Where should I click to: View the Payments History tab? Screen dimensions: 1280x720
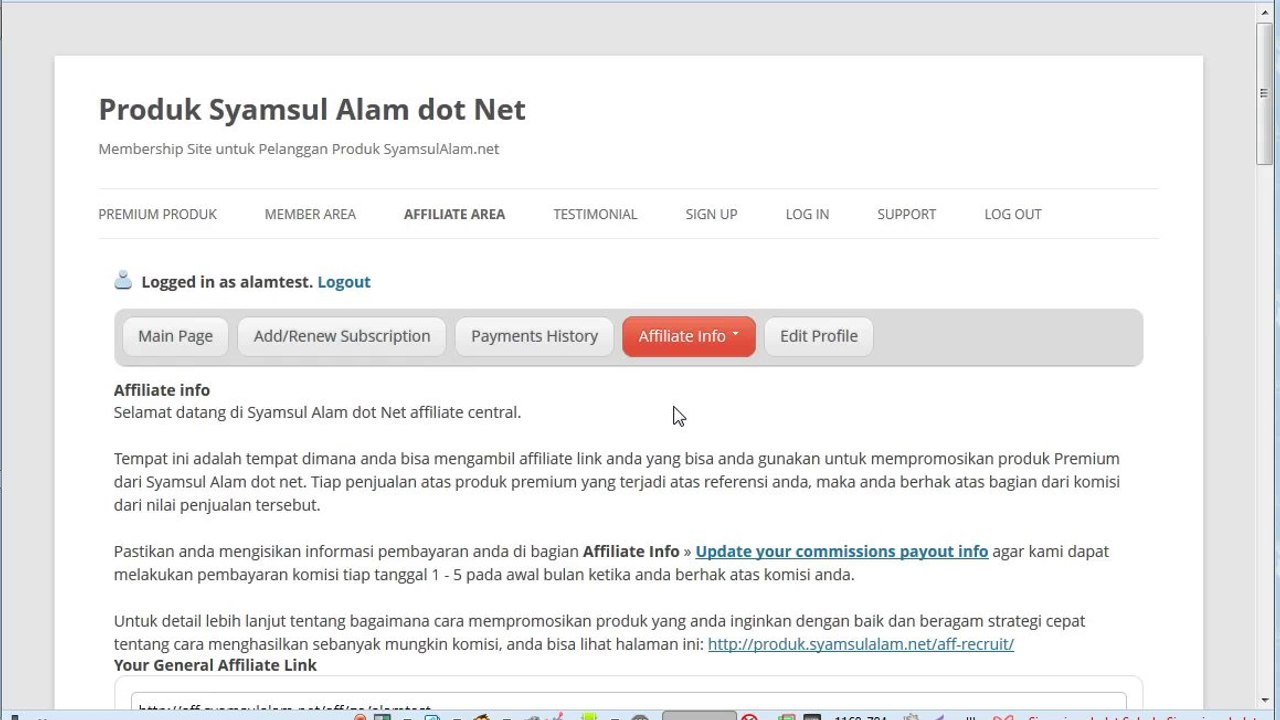(534, 336)
